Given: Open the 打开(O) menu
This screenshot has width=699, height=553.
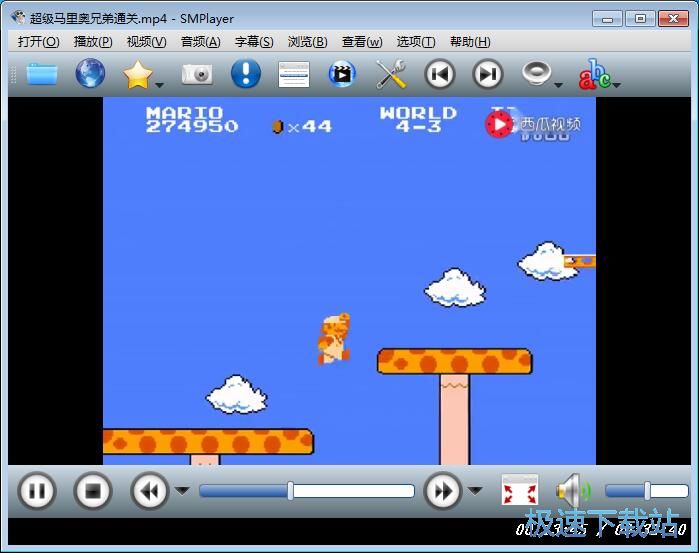Looking at the screenshot, I should click(38, 41).
